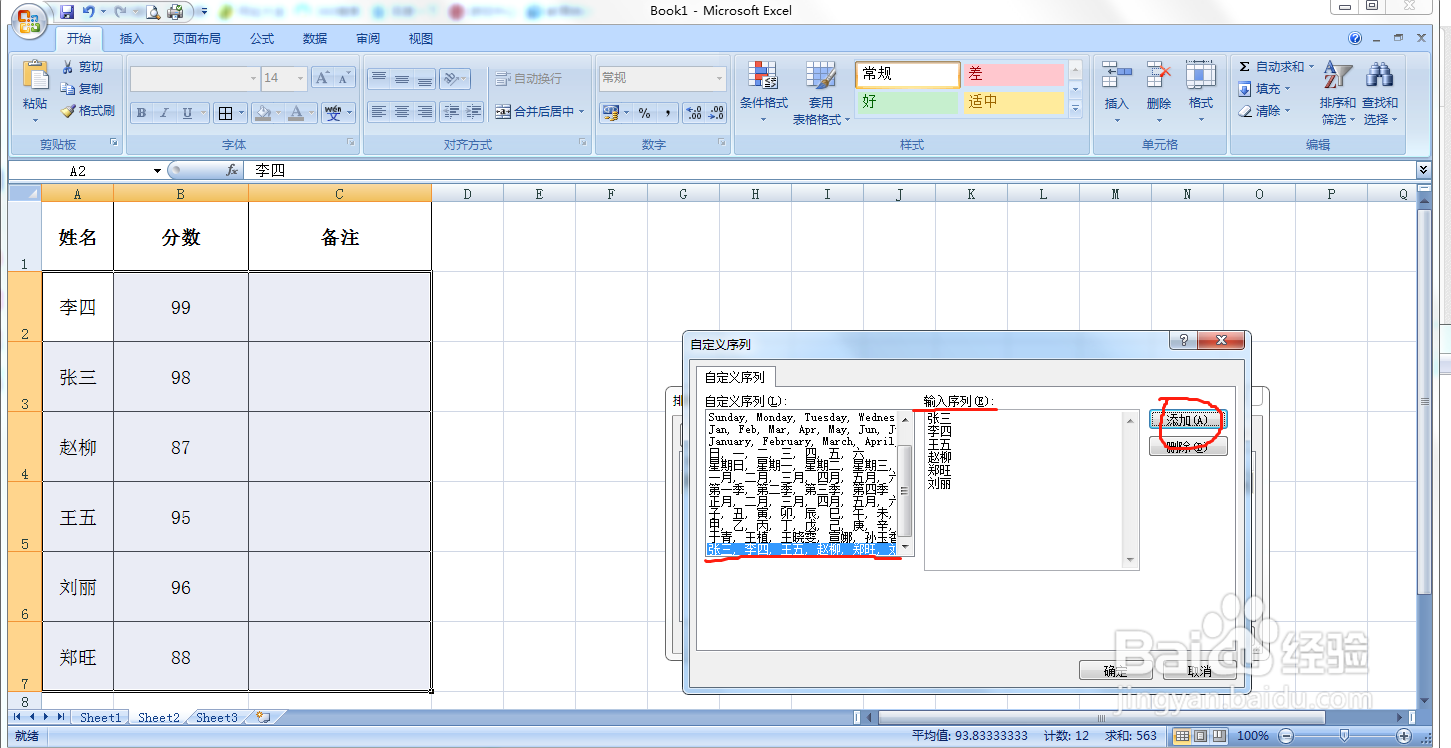Viewport: 1451px width, 748px height.
Task: Open 排序和筛选 menu button
Action: (x=1337, y=93)
